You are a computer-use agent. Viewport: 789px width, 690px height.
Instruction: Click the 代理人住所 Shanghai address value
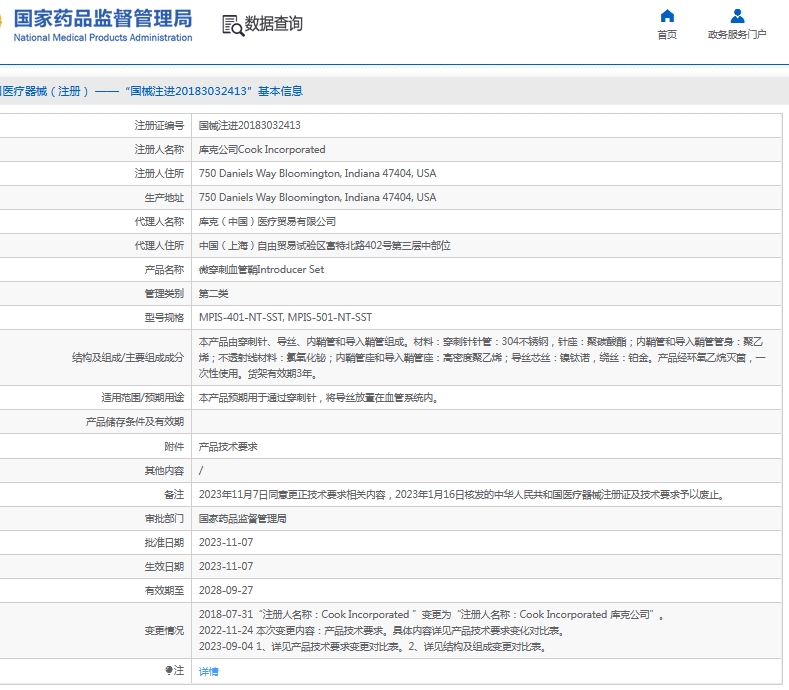[325, 246]
